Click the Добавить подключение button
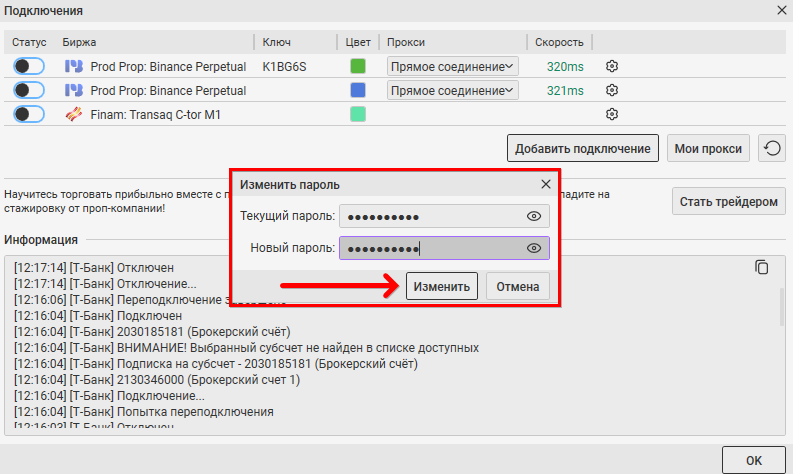Image resolution: width=793 pixels, height=474 pixels. pyautogui.click(x=583, y=148)
